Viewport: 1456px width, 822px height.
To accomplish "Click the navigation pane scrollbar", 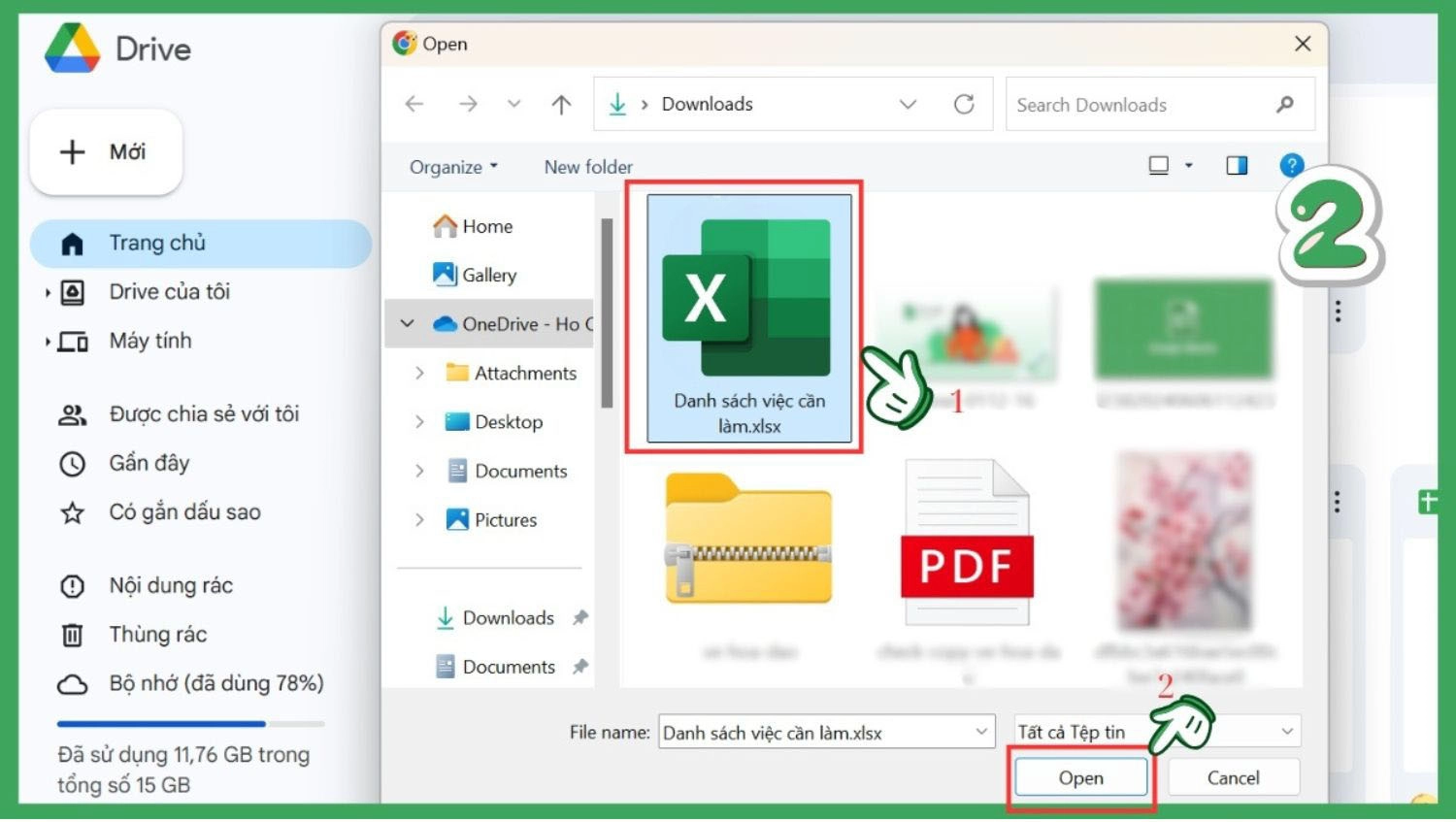I will pos(607,312).
